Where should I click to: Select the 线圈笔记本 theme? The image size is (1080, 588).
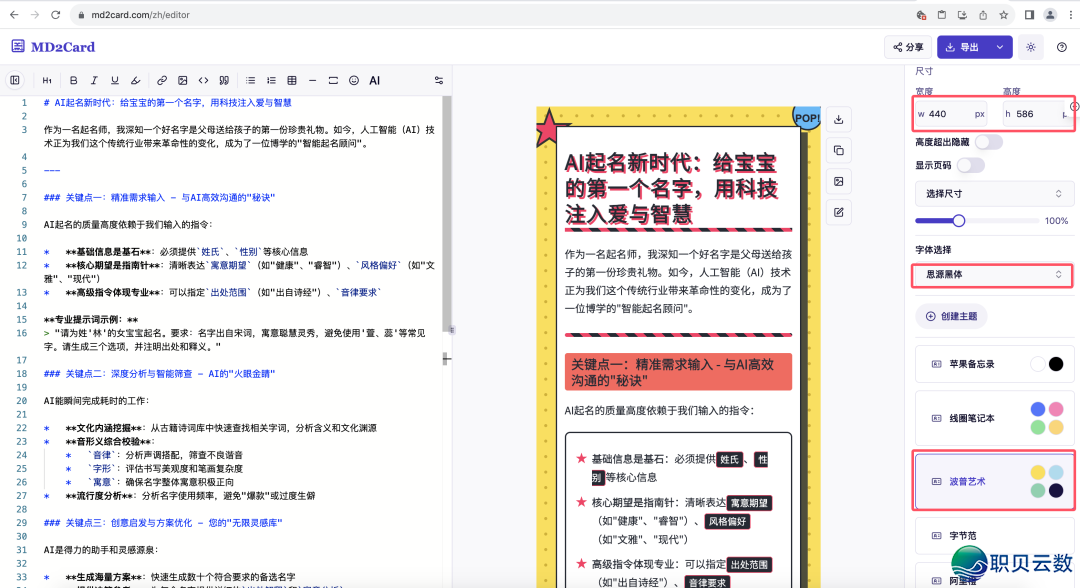[x=994, y=418]
